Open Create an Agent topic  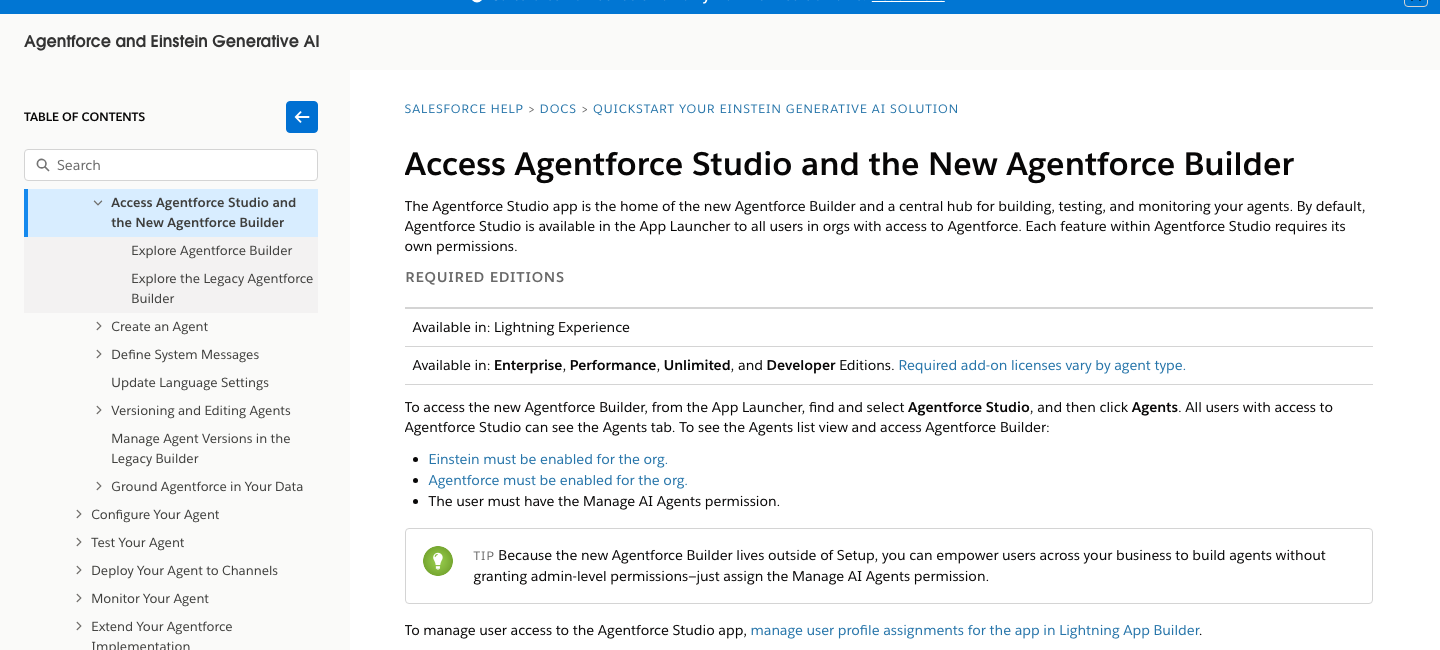click(x=160, y=327)
